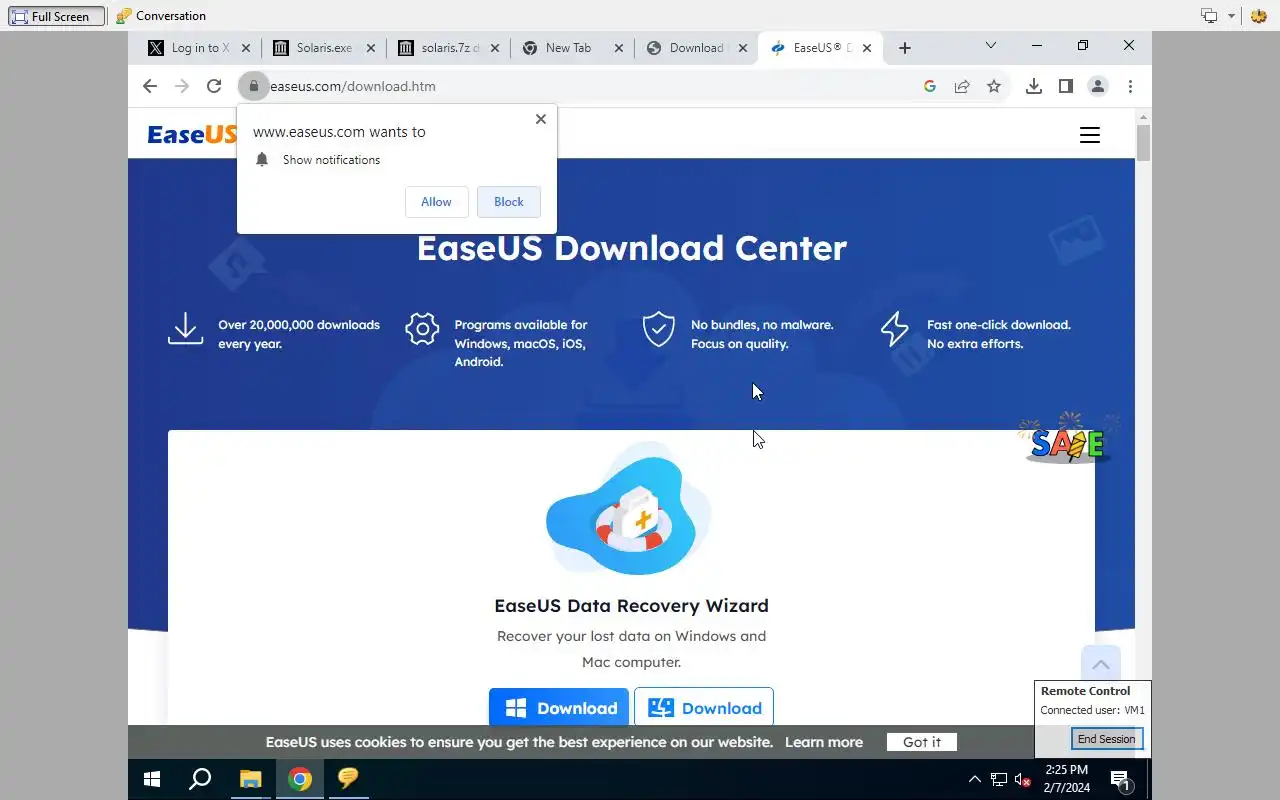Viewport: 1280px width, 800px height.
Task: Open the tab search dropdown
Action: click(991, 45)
